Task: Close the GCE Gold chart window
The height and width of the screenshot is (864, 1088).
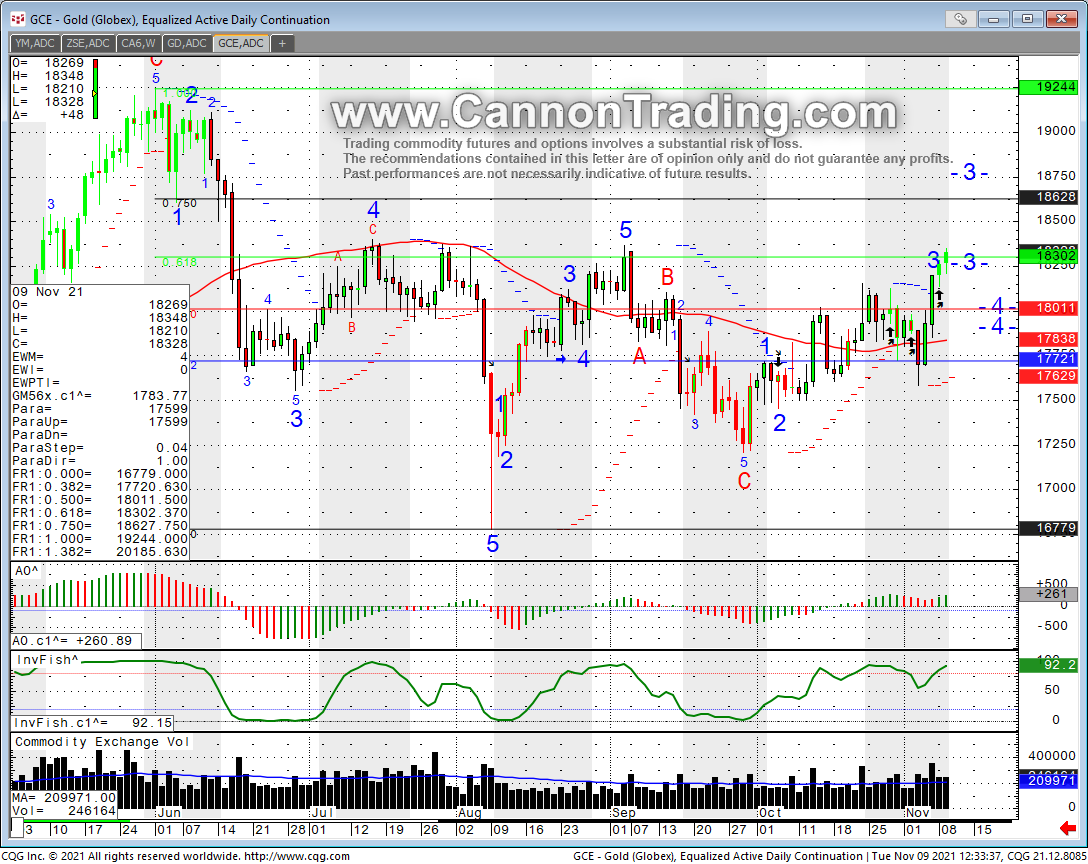Action: (x=1062, y=19)
